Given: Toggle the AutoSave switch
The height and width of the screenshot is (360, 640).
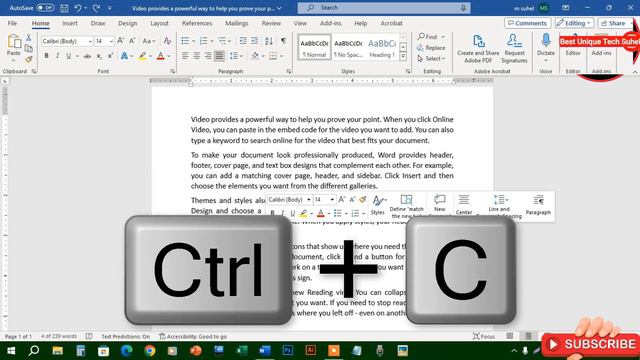Looking at the screenshot, I should [45, 8].
